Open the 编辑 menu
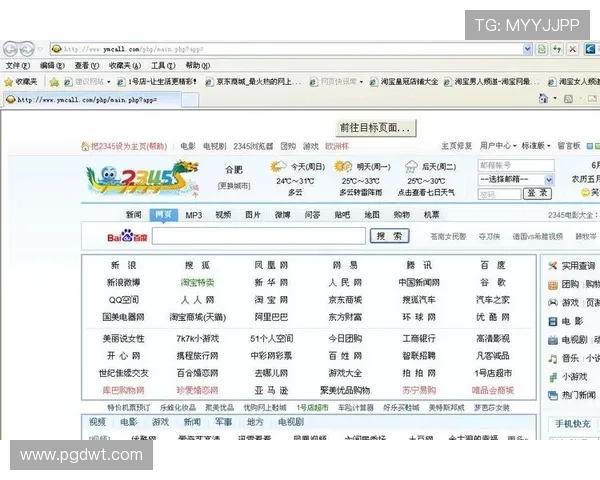Screen dimensions: 600x480 click(x=52, y=65)
